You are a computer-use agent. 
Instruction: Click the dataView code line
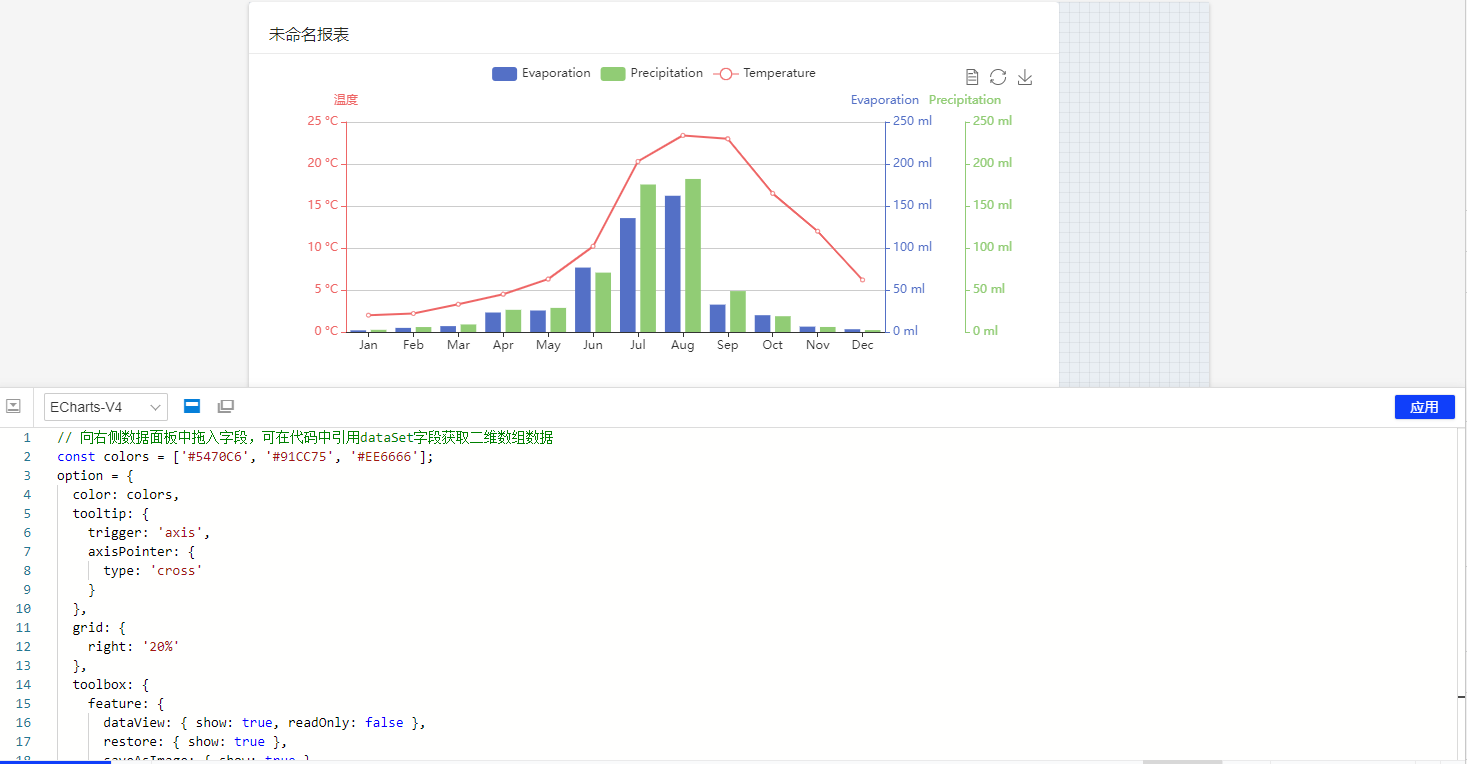(264, 723)
